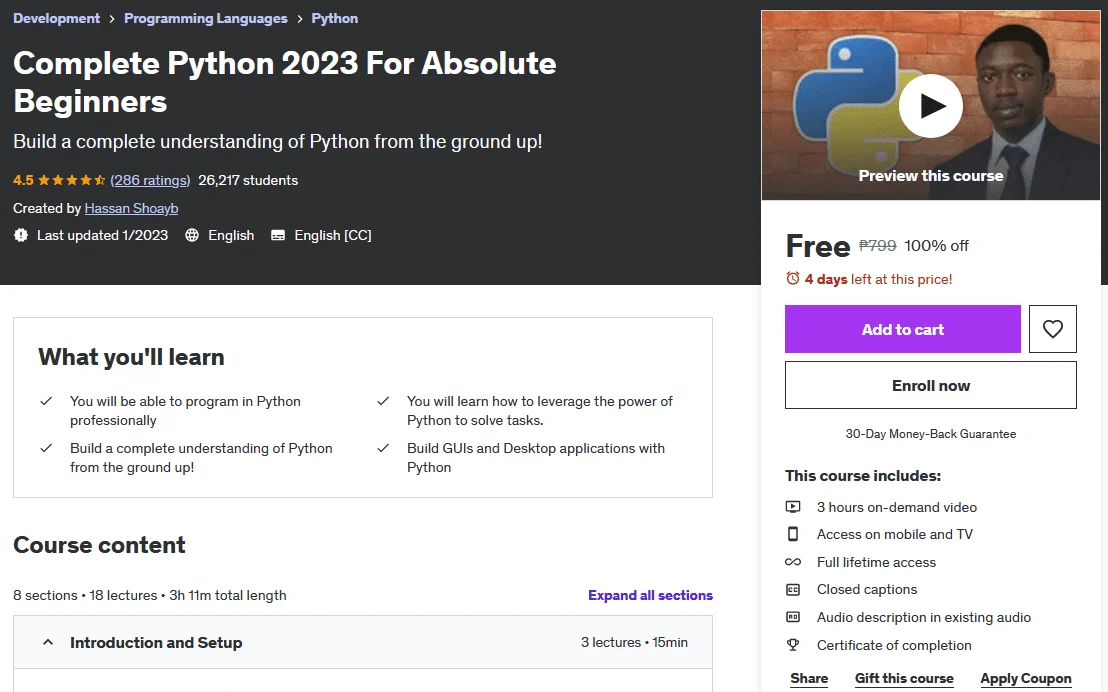Click the 4.5 rating number

pos(23,180)
